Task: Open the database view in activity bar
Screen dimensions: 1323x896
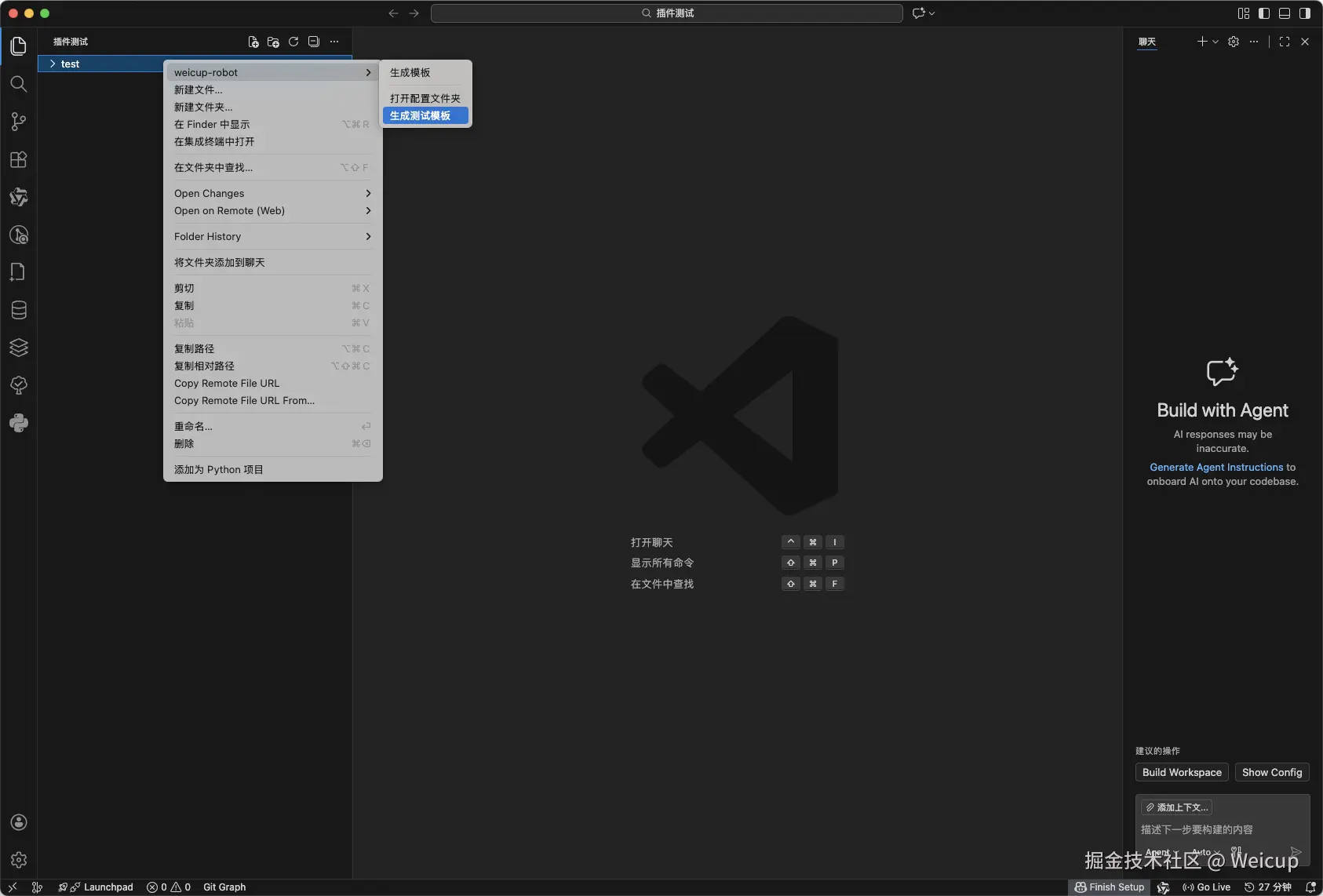Action: click(19, 310)
